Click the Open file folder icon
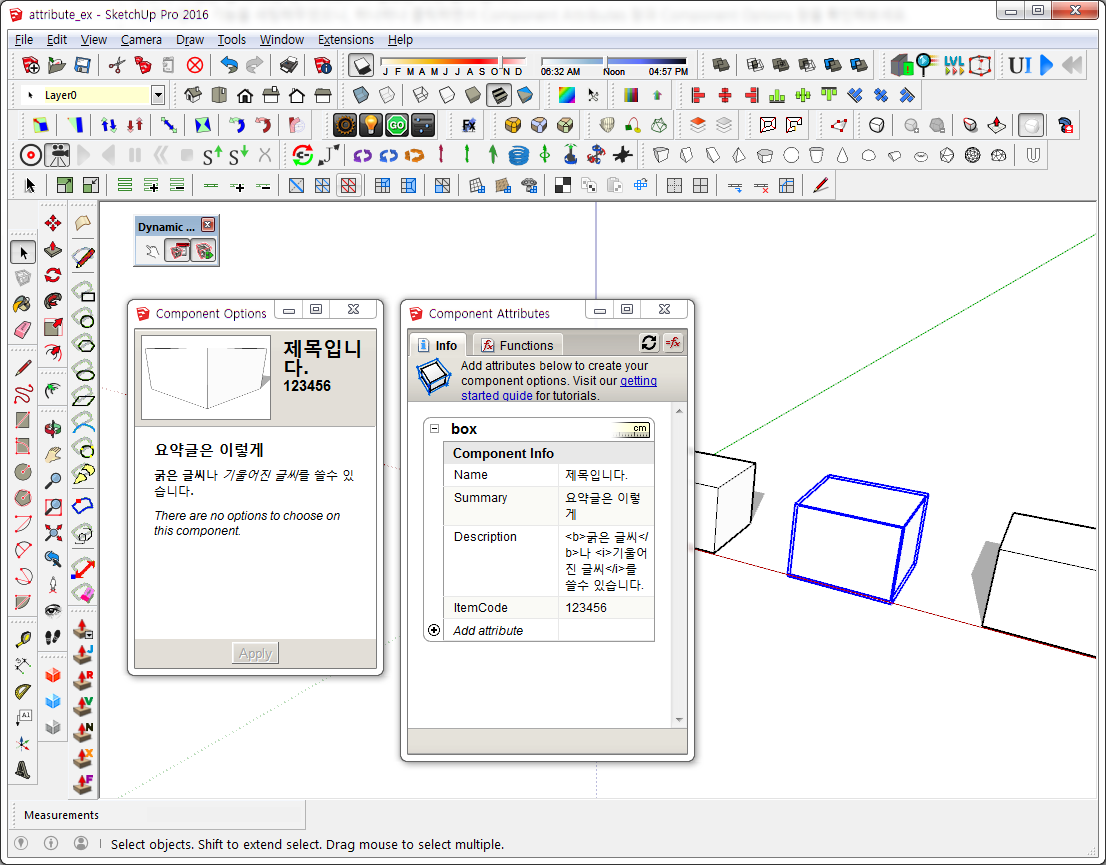This screenshot has height=865, width=1106. [x=56, y=66]
